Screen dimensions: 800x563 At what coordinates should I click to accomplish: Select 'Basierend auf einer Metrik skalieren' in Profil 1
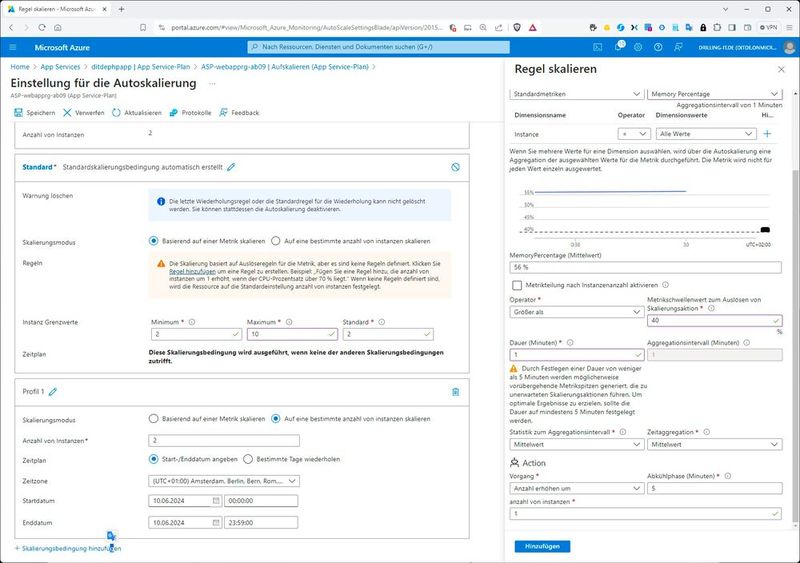[x=153, y=419]
